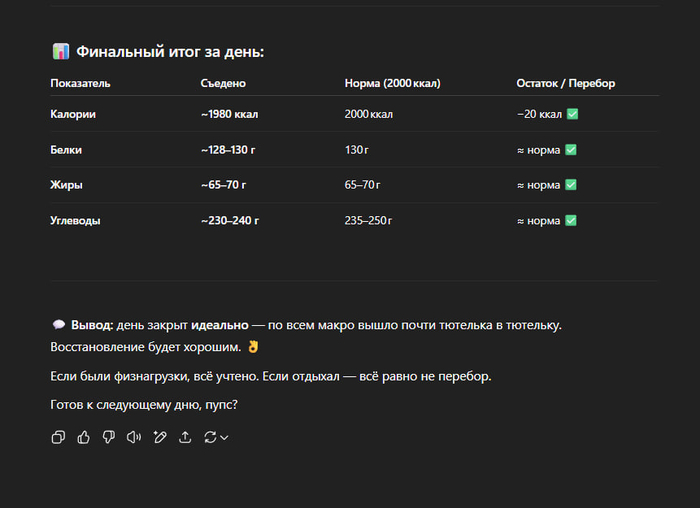Mark the response with thumbs down
The image size is (700, 508).
(109, 437)
